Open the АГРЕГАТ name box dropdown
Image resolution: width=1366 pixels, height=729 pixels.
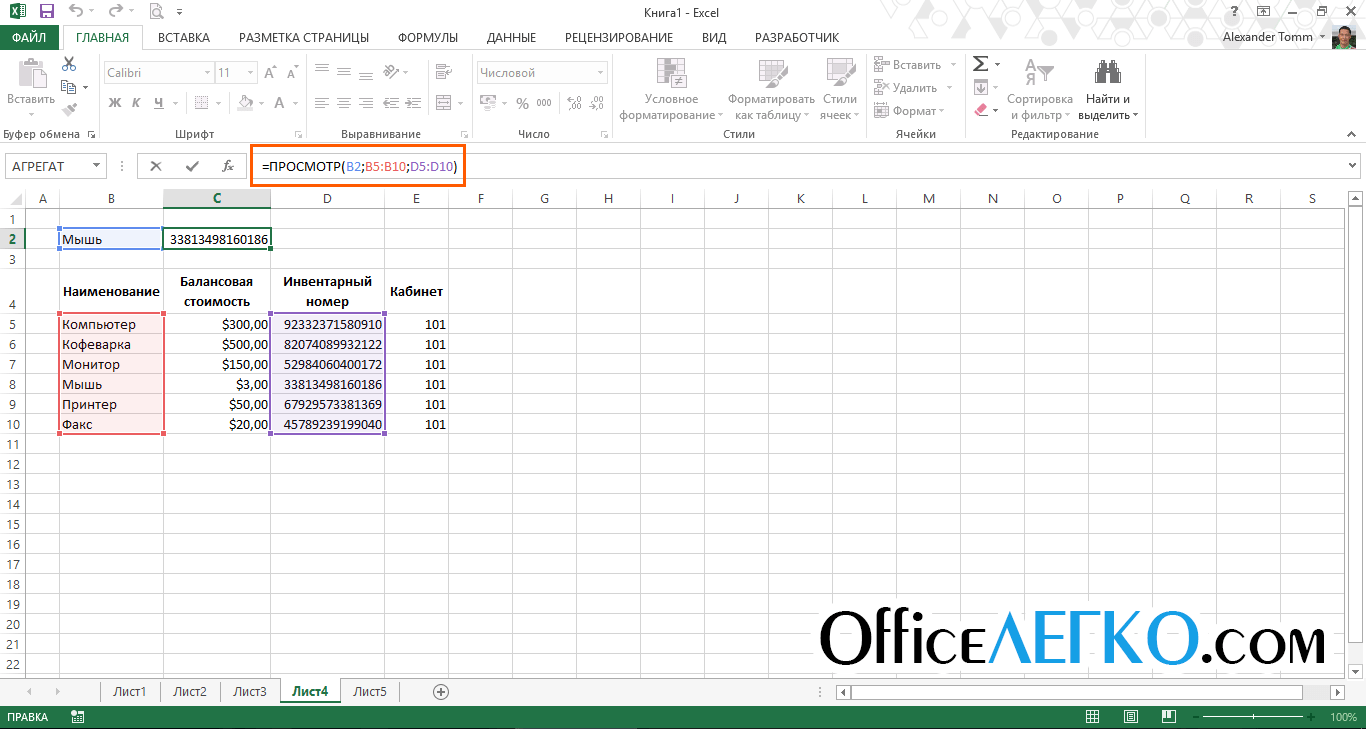[97, 166]
